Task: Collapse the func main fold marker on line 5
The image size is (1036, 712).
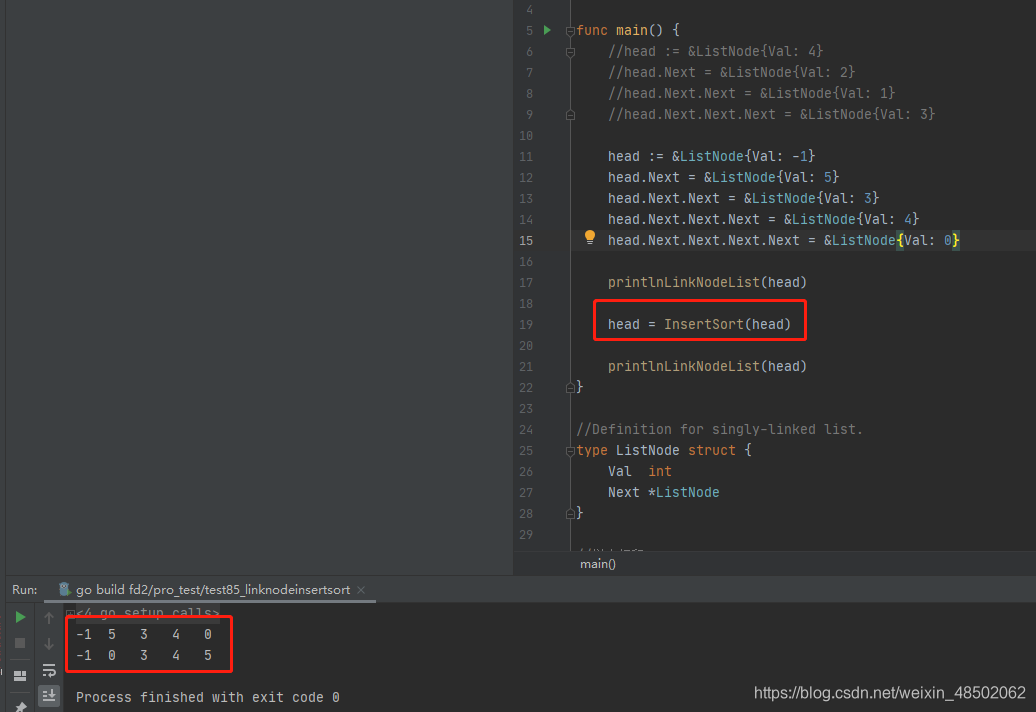Action: (x=570, y=30)
